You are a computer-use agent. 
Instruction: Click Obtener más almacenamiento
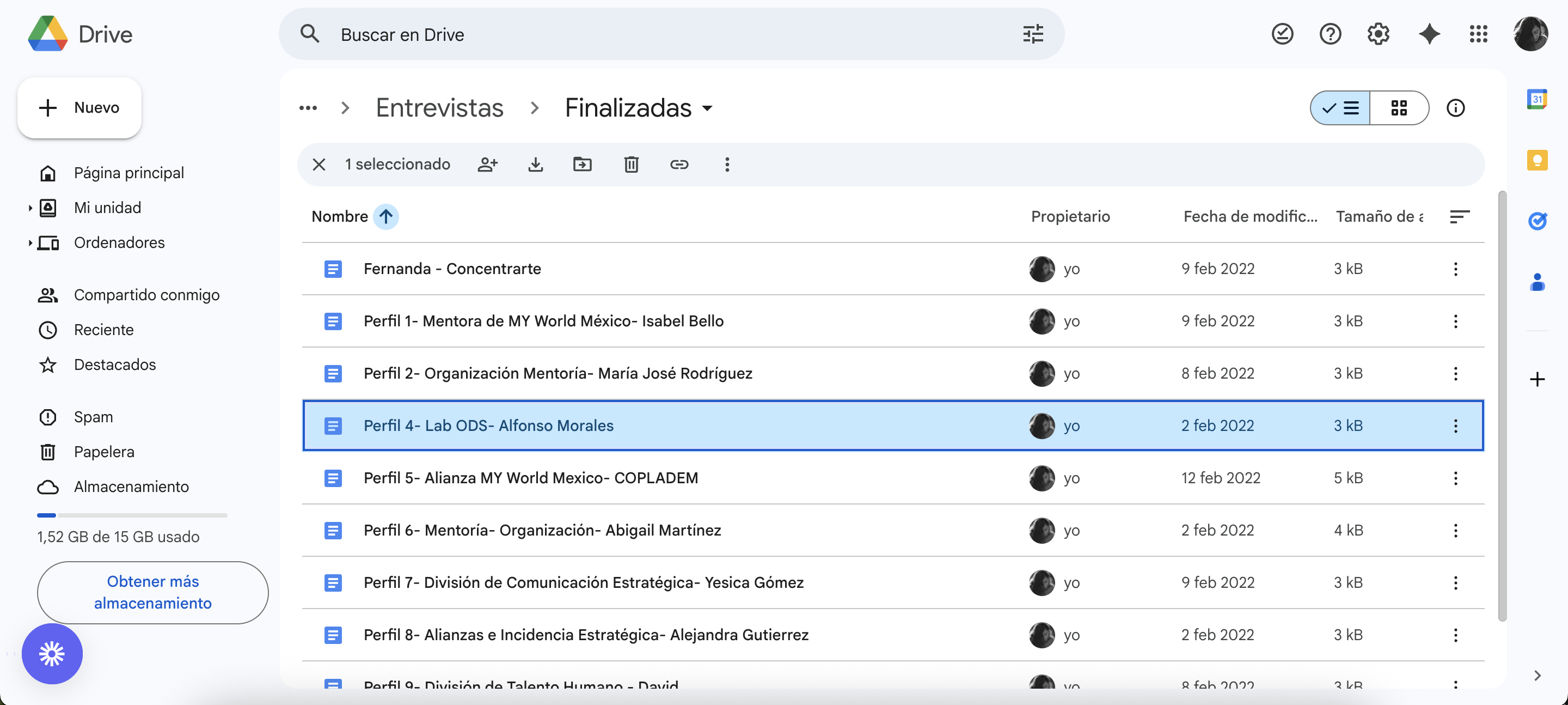(x=153, y=592)
